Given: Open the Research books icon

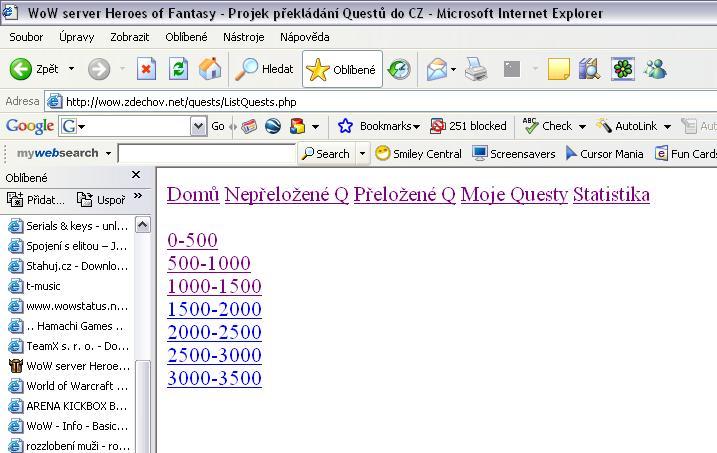Looking at the screenshot, I should click(x=589, y=69).
